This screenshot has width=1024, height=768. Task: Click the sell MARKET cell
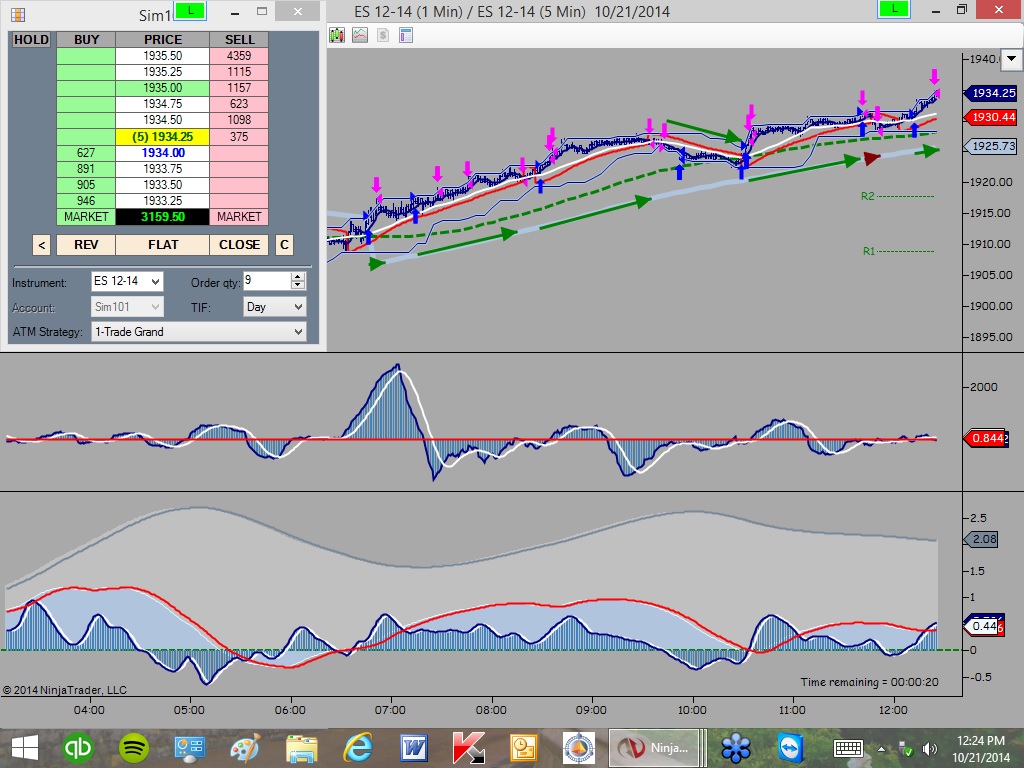239,217
